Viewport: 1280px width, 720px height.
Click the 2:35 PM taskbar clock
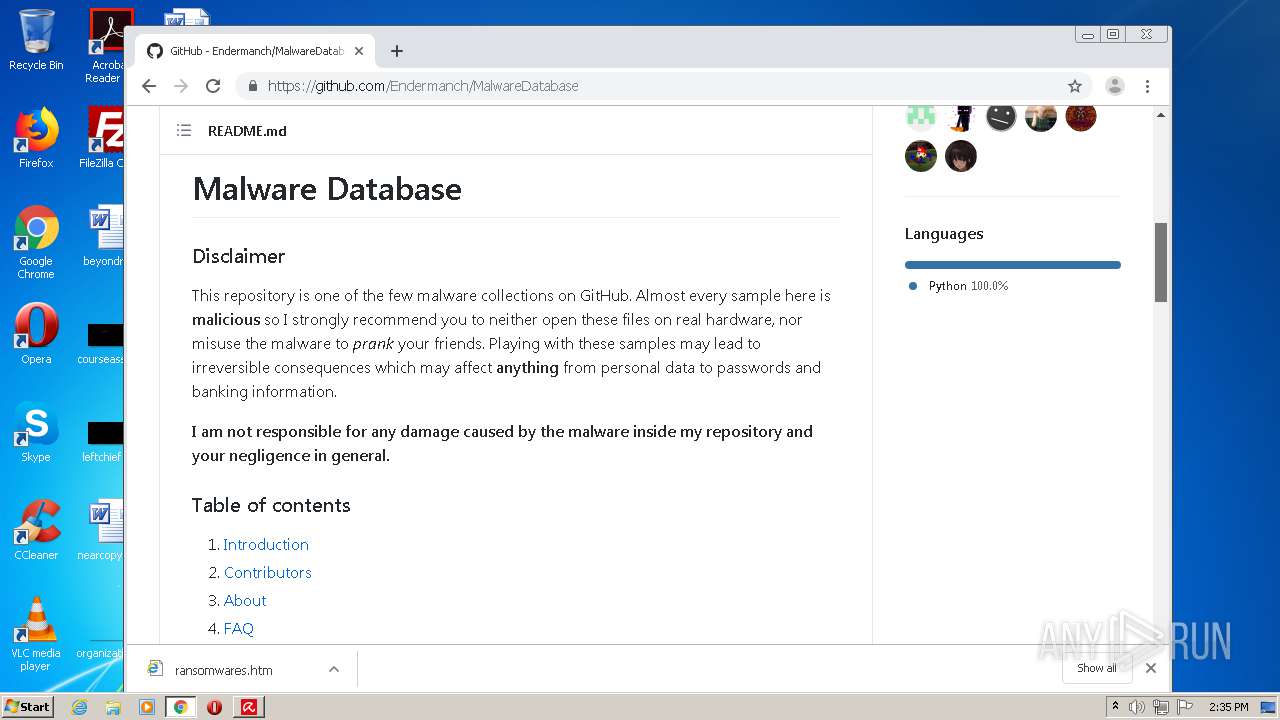tap(1228, 707)
